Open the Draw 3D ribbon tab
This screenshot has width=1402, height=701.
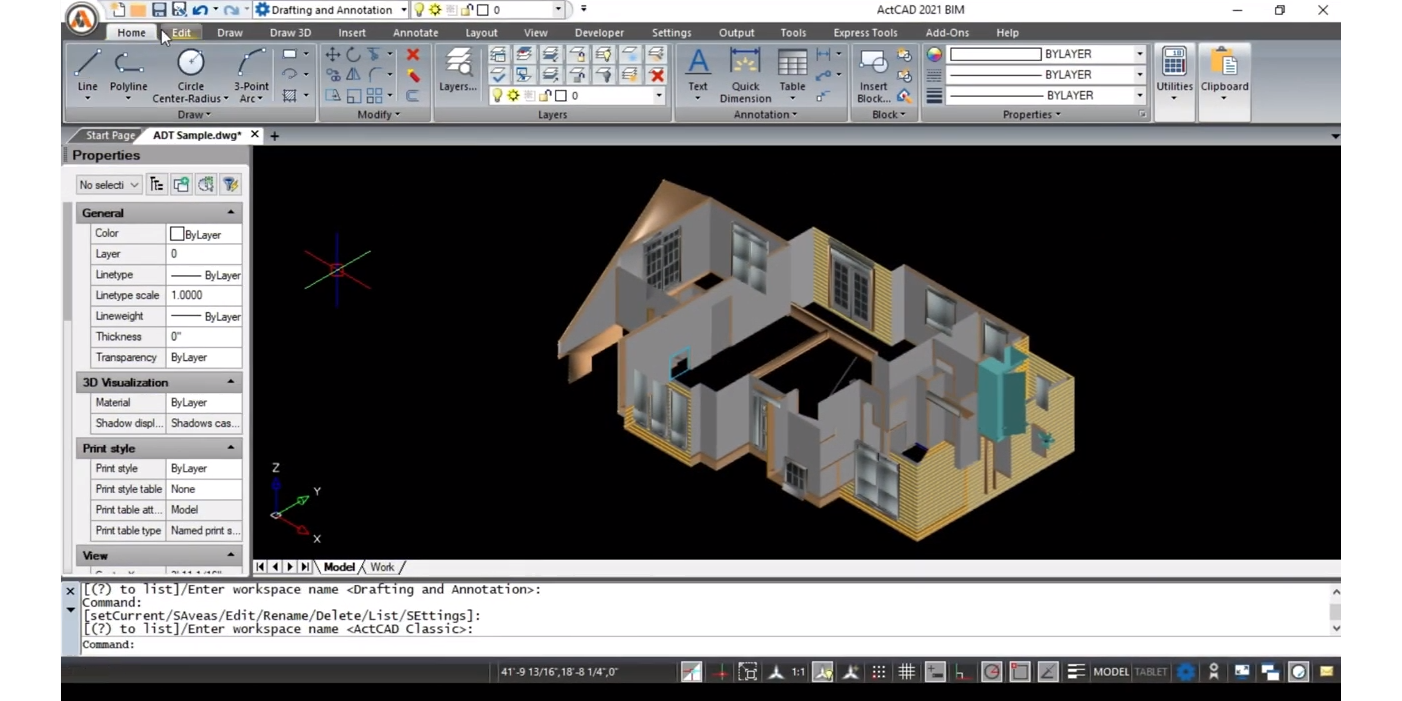click(290, 33)
